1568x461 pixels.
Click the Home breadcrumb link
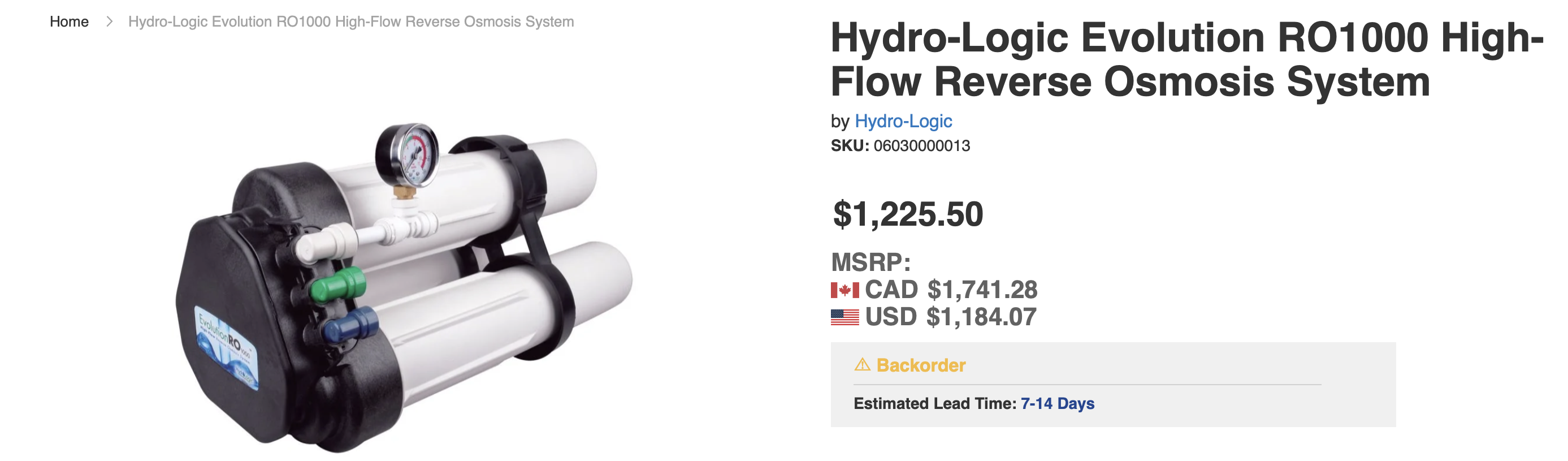click(x=69, y=22)
